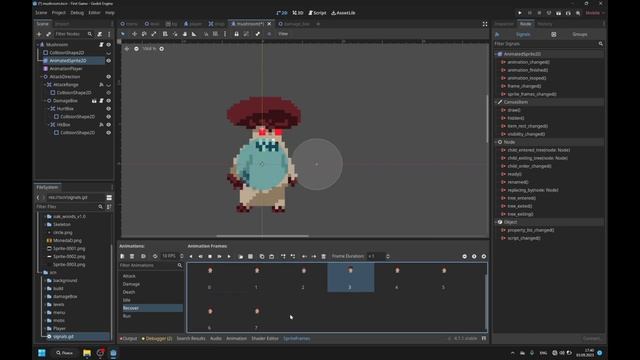Open the Debug menu
Image resolution: width=640 pixels, height=360 pixels.
pos(77,13)
